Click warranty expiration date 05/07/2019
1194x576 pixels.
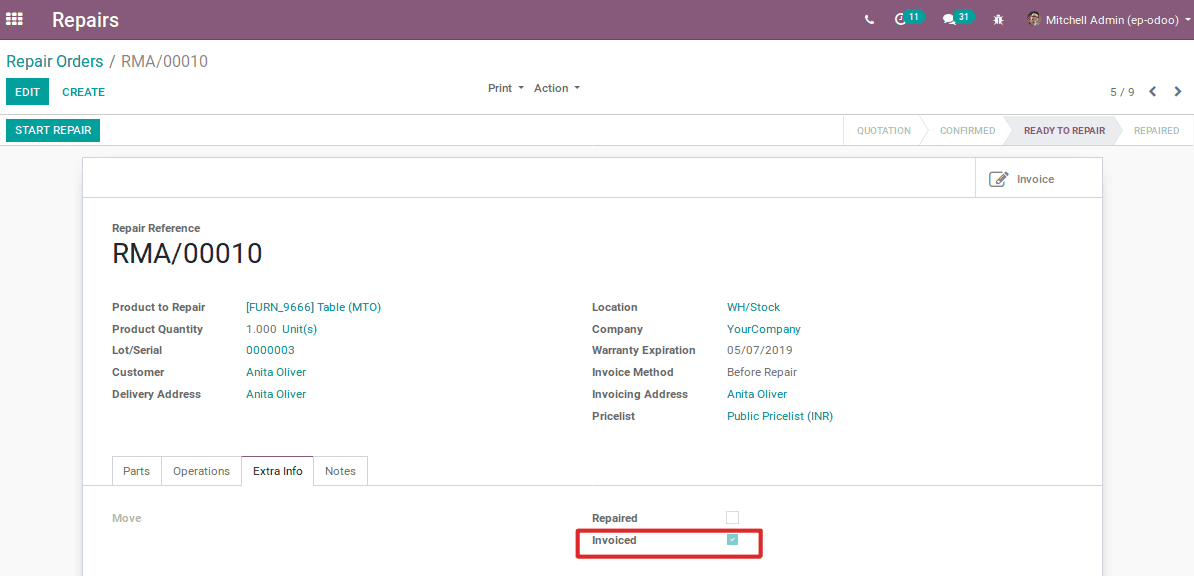pyautogui.click(x=759, y=350)
